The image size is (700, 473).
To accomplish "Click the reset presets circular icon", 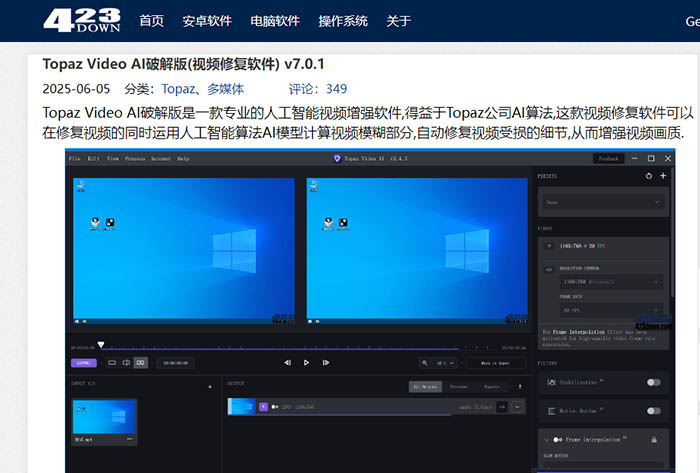I will pos(649,176).
